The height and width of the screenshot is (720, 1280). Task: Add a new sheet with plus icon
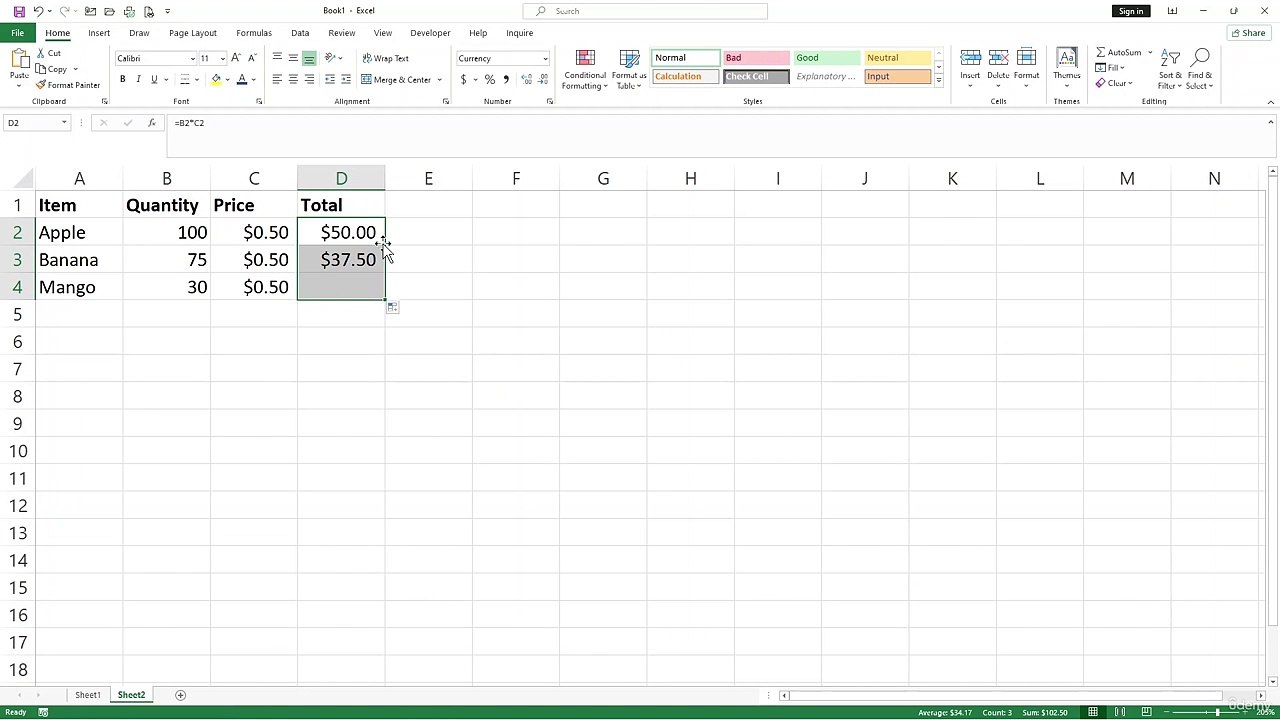pos(180,695)
